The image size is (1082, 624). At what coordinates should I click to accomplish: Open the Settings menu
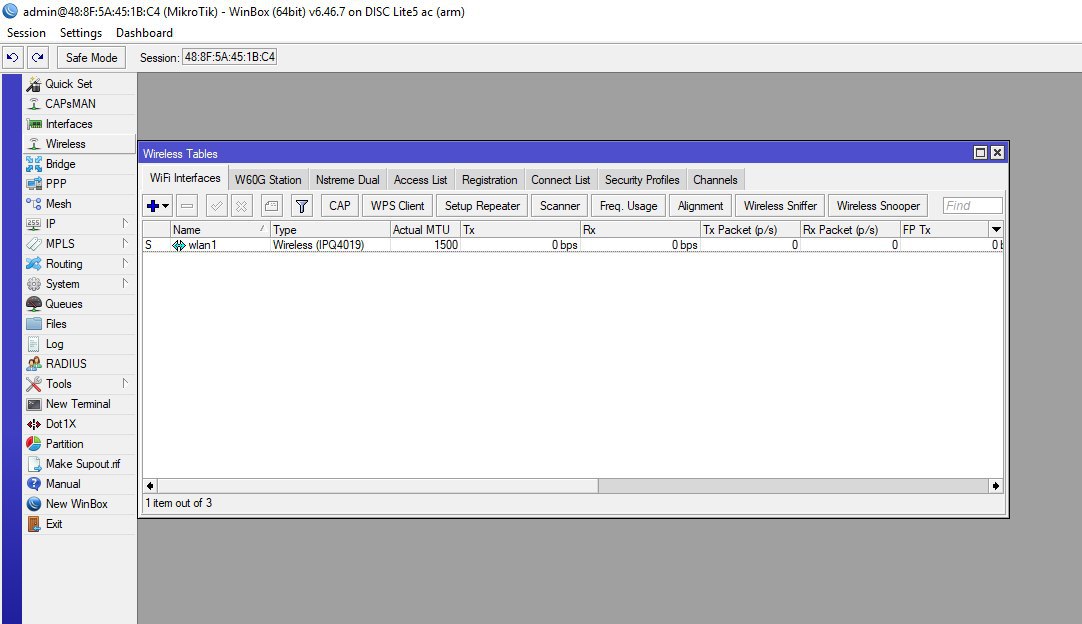[x=81, y=32]
